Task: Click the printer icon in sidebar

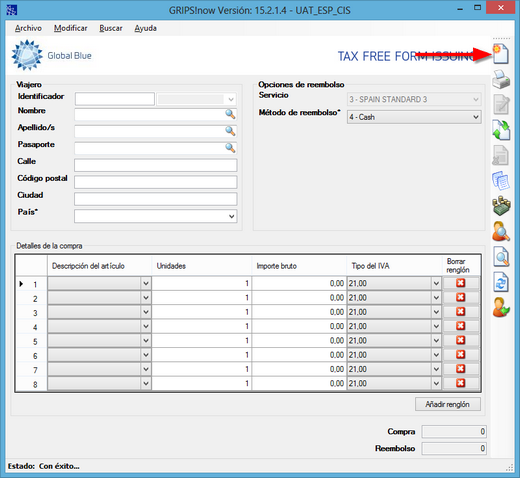Action: [501, 79]
